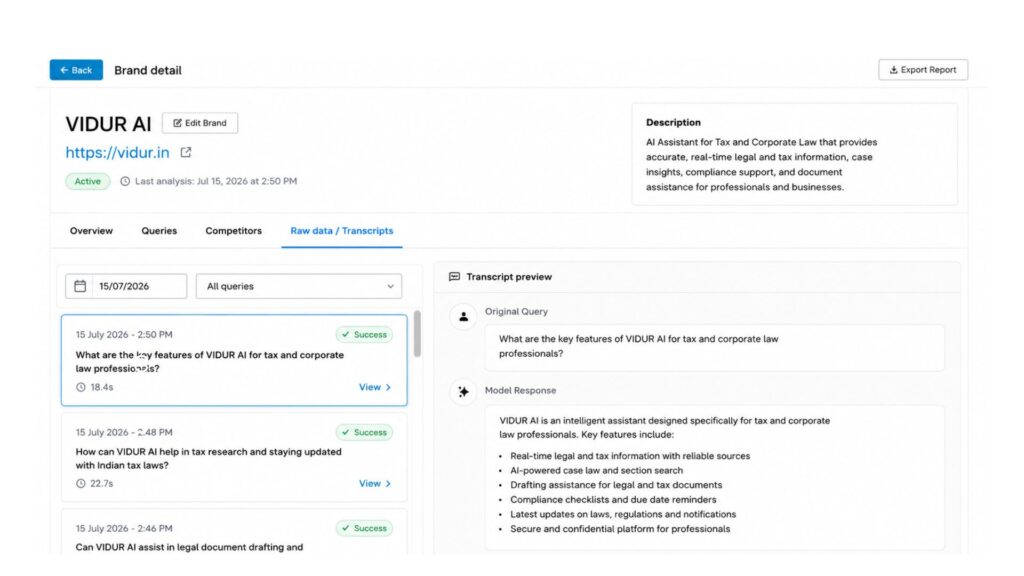
Task: Click the sparkle icon beside Model Response
Action: point(463,392)
